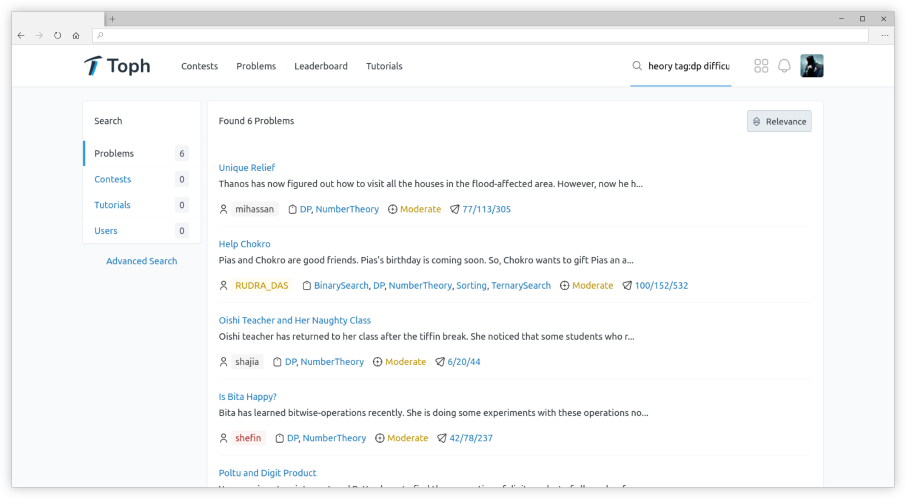The image size is (906, 499).
Task: Click the stats icon next to 100/152/532
Action: (x=627, y=285)
